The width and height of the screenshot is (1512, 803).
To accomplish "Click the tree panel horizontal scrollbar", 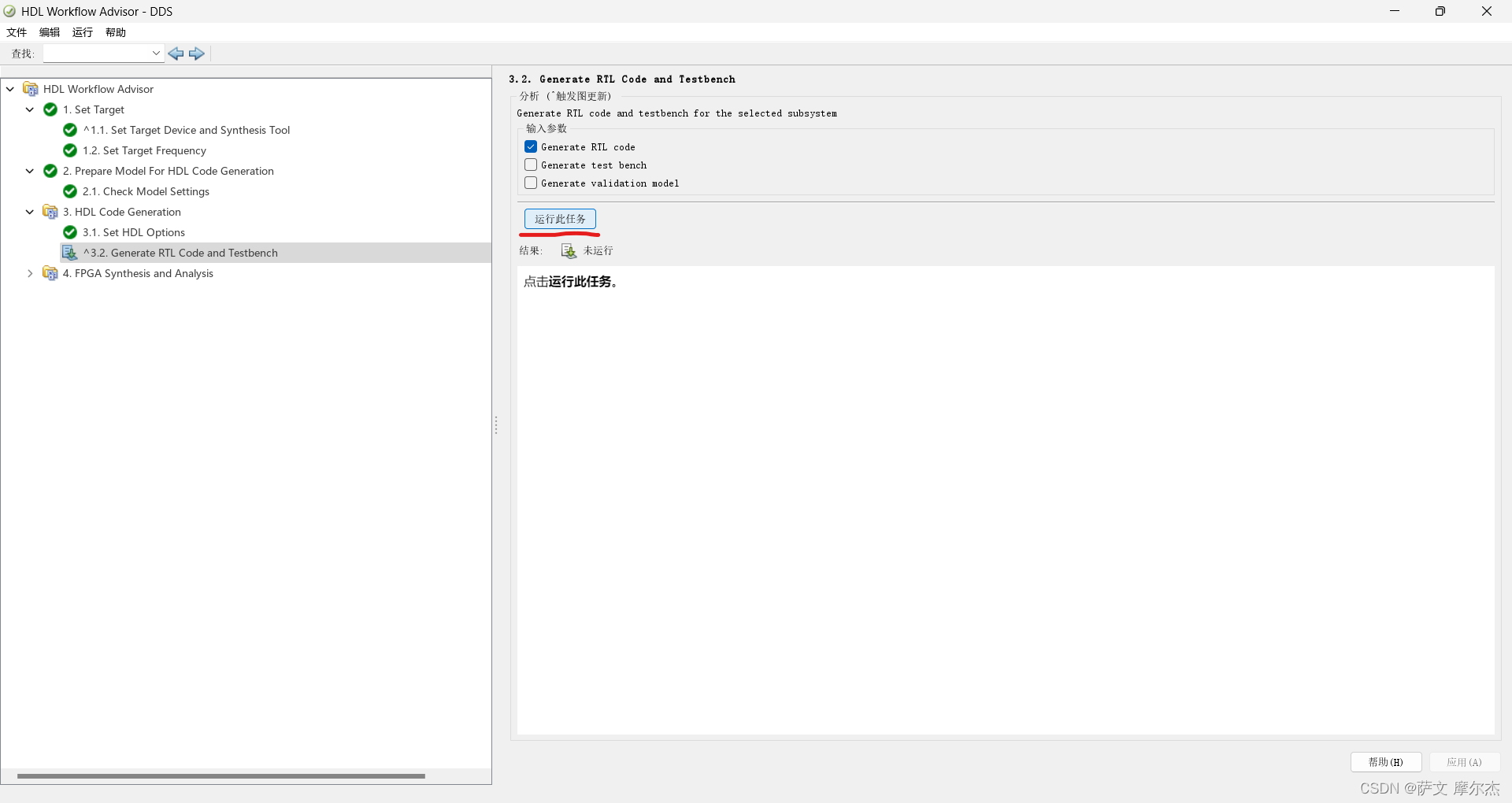I will tap(221, 776).
